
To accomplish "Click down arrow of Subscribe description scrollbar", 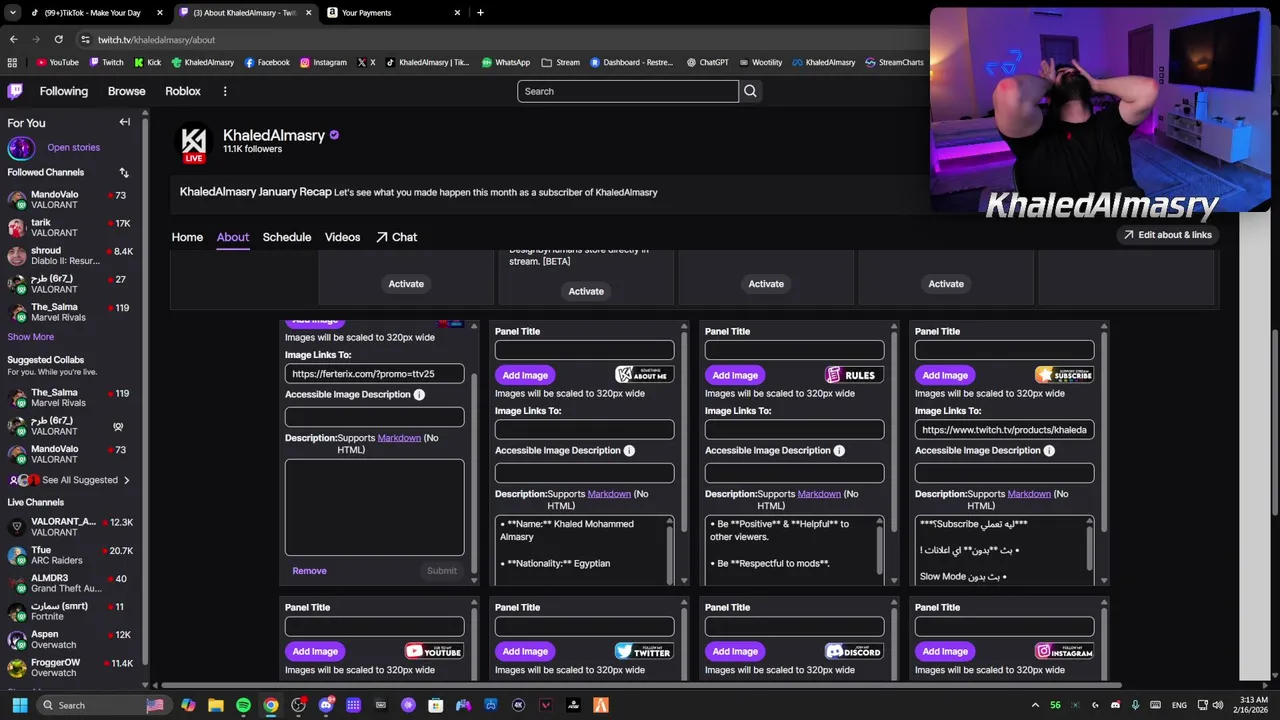I will [x=1104, y=580].
